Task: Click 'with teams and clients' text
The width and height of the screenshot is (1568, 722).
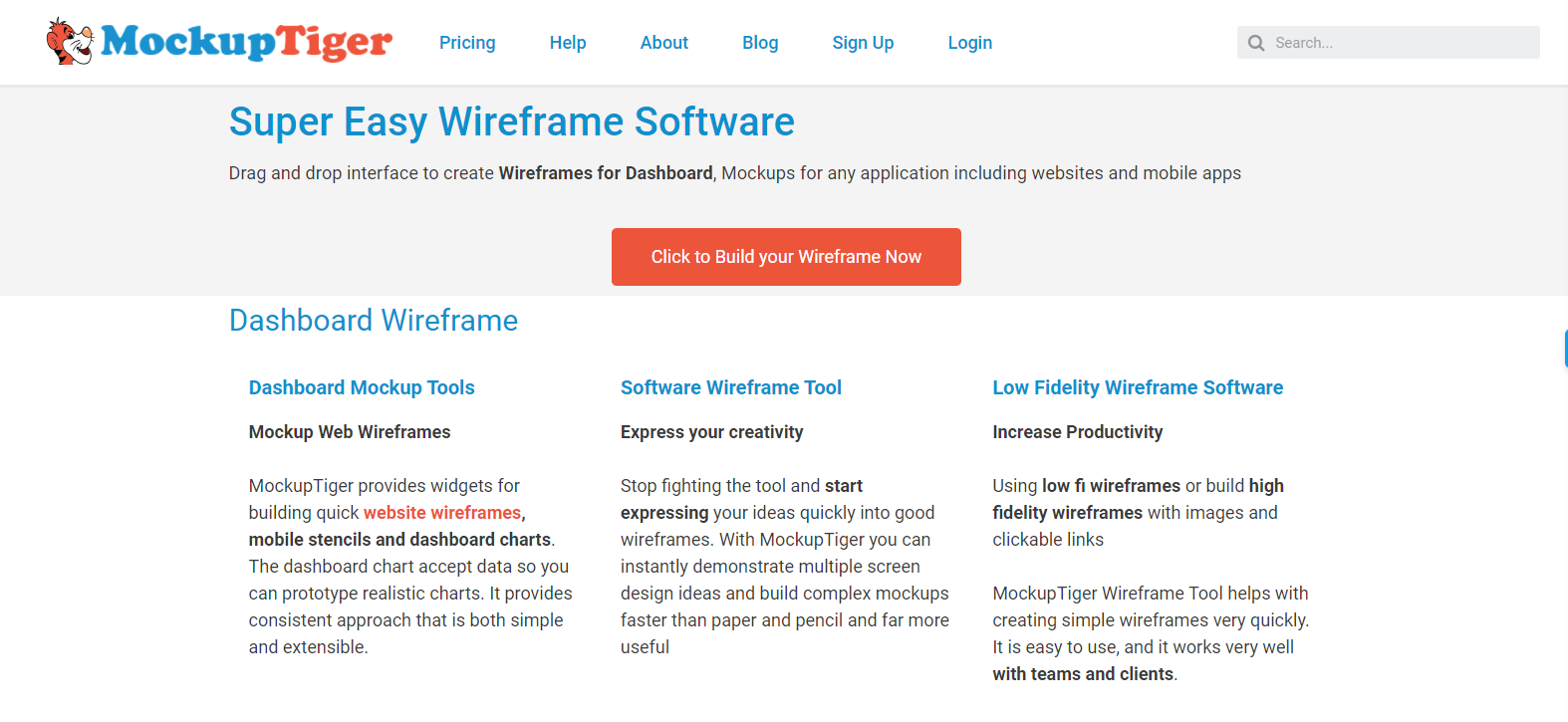Action: 1083,674
